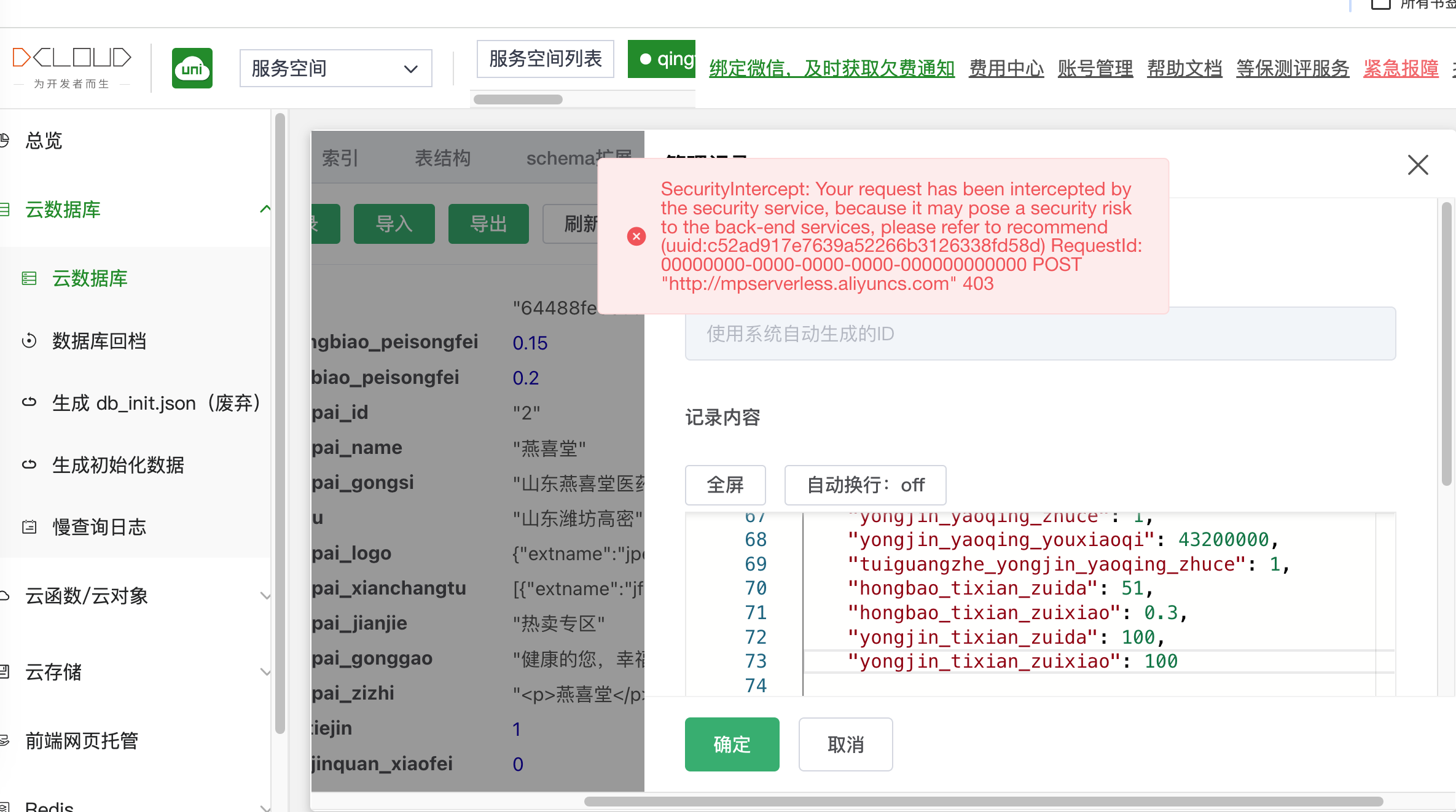The height and width of the screenshot is (812, 1456).
Task: Click the 刷新 button
Action: [571, 224]
